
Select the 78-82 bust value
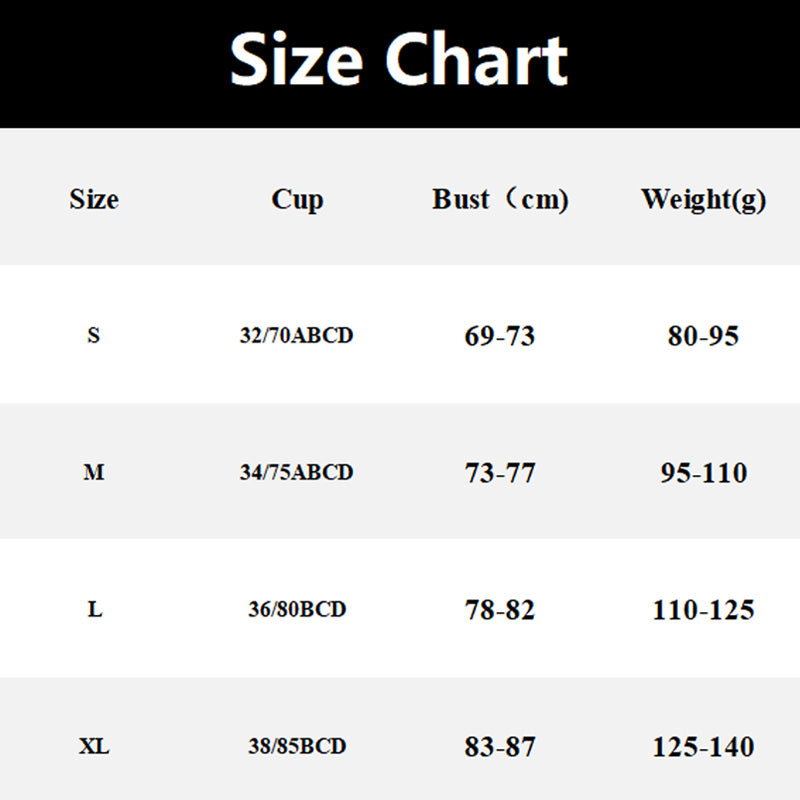click(x=500, y=609)
